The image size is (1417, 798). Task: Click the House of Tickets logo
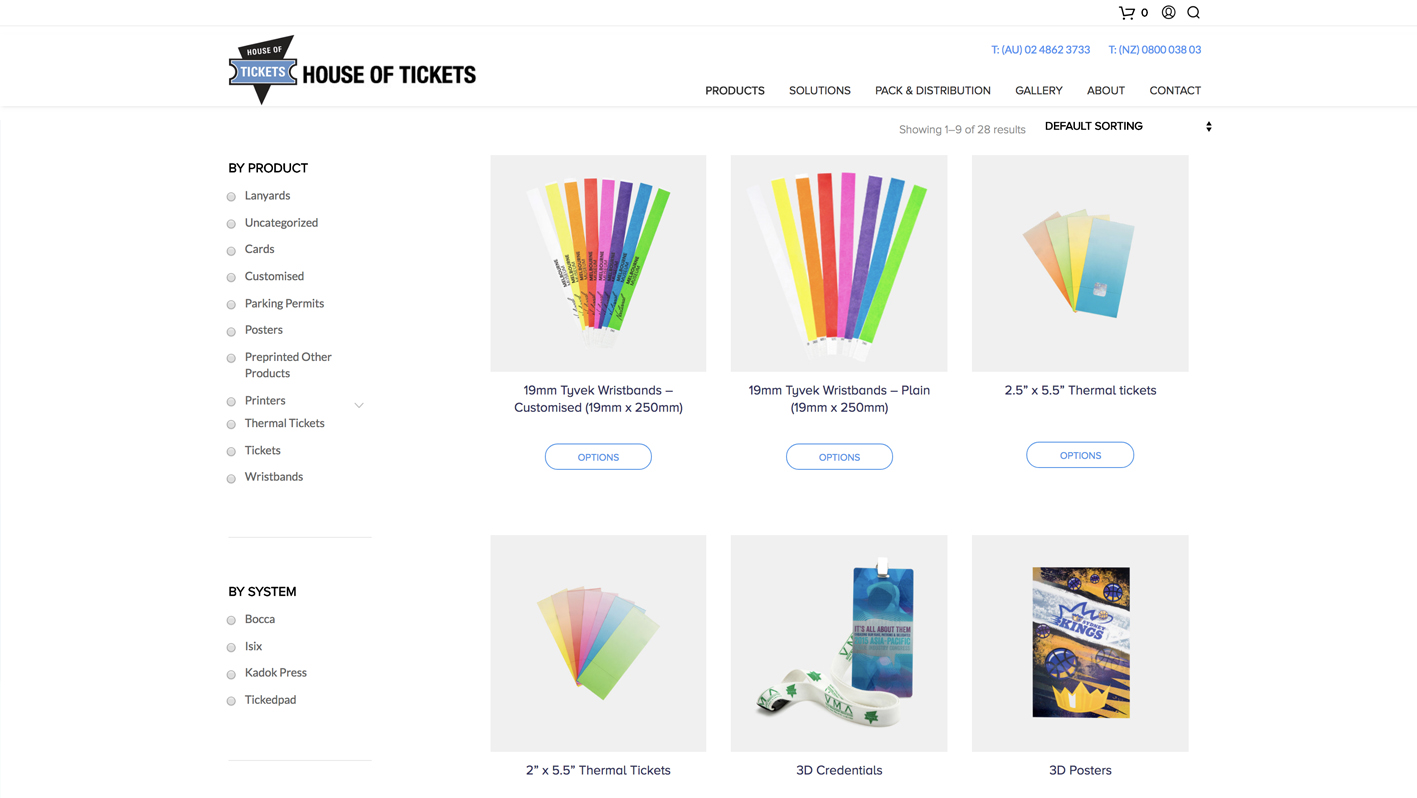pos(352,70)
